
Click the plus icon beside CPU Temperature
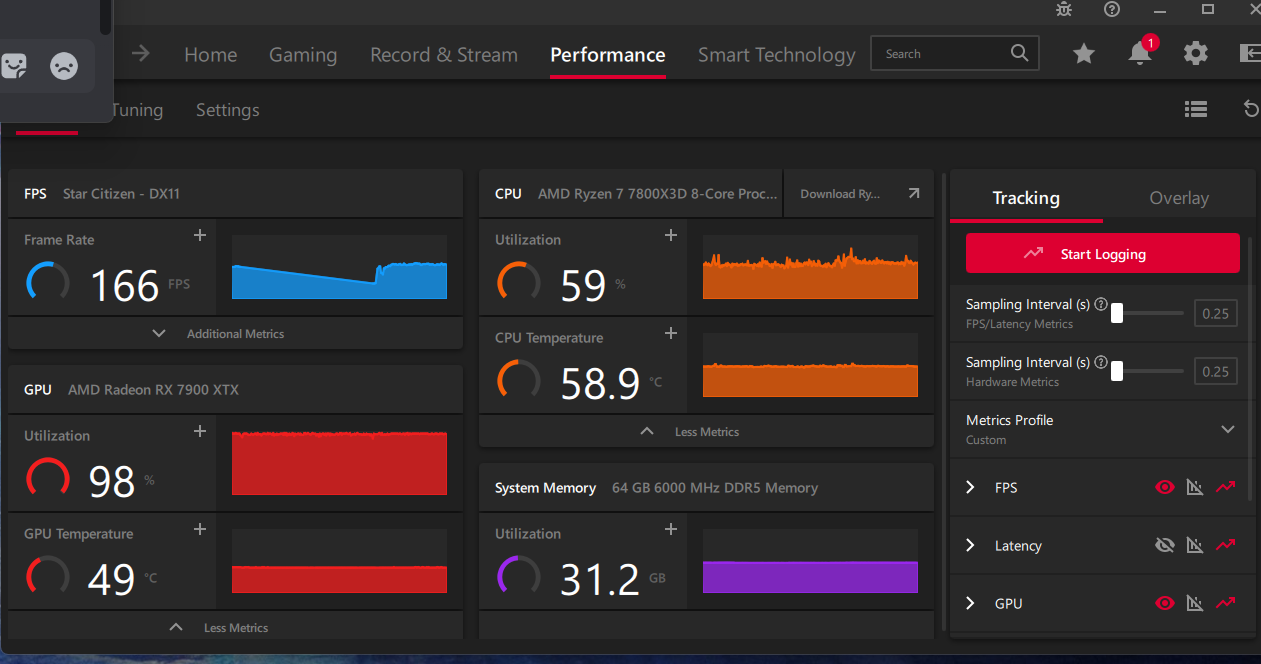(x=671, y=333)
